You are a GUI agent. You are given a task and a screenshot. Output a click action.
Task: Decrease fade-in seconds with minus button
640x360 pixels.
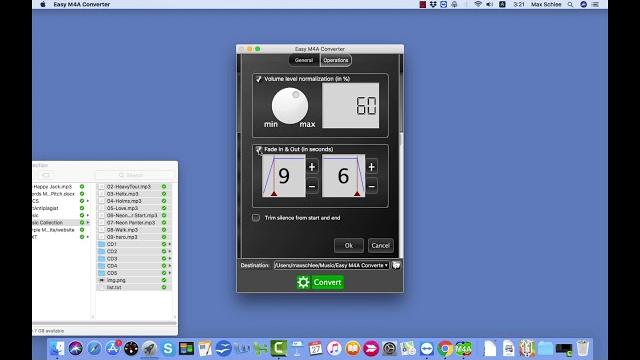coord(312,186)
